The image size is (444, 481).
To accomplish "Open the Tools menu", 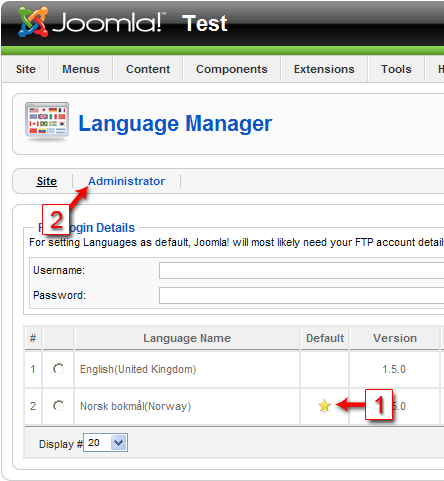I will [396, 69].
